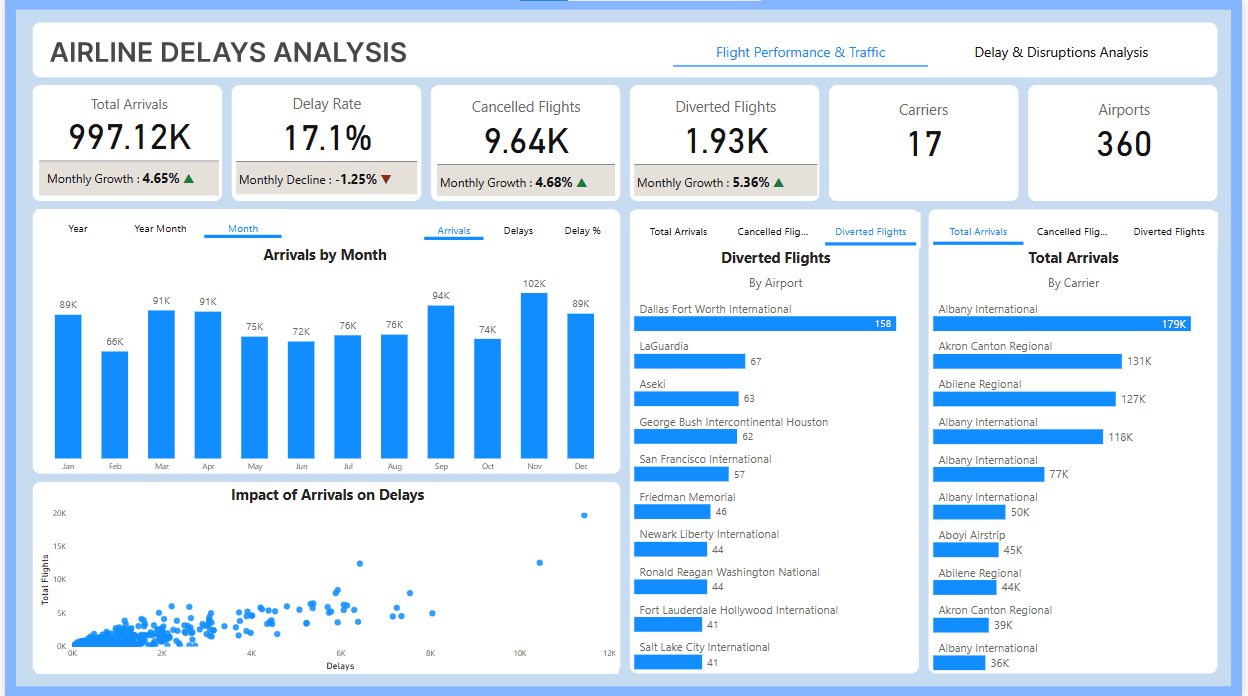Click the Airline Delays Analysis heading
Screen dimensions: 1248x696
(228, 53)
